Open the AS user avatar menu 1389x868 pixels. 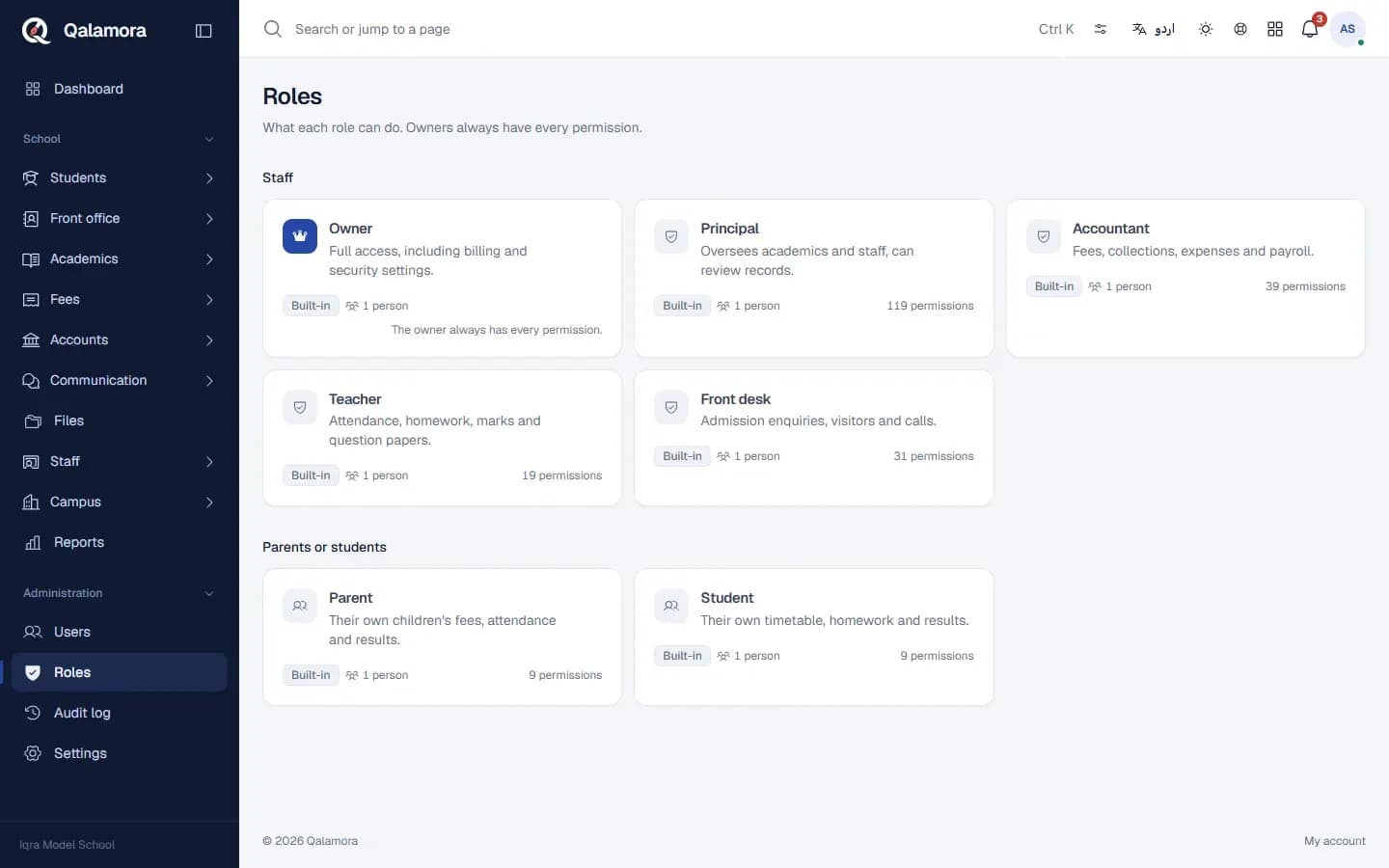(1348, 29)
